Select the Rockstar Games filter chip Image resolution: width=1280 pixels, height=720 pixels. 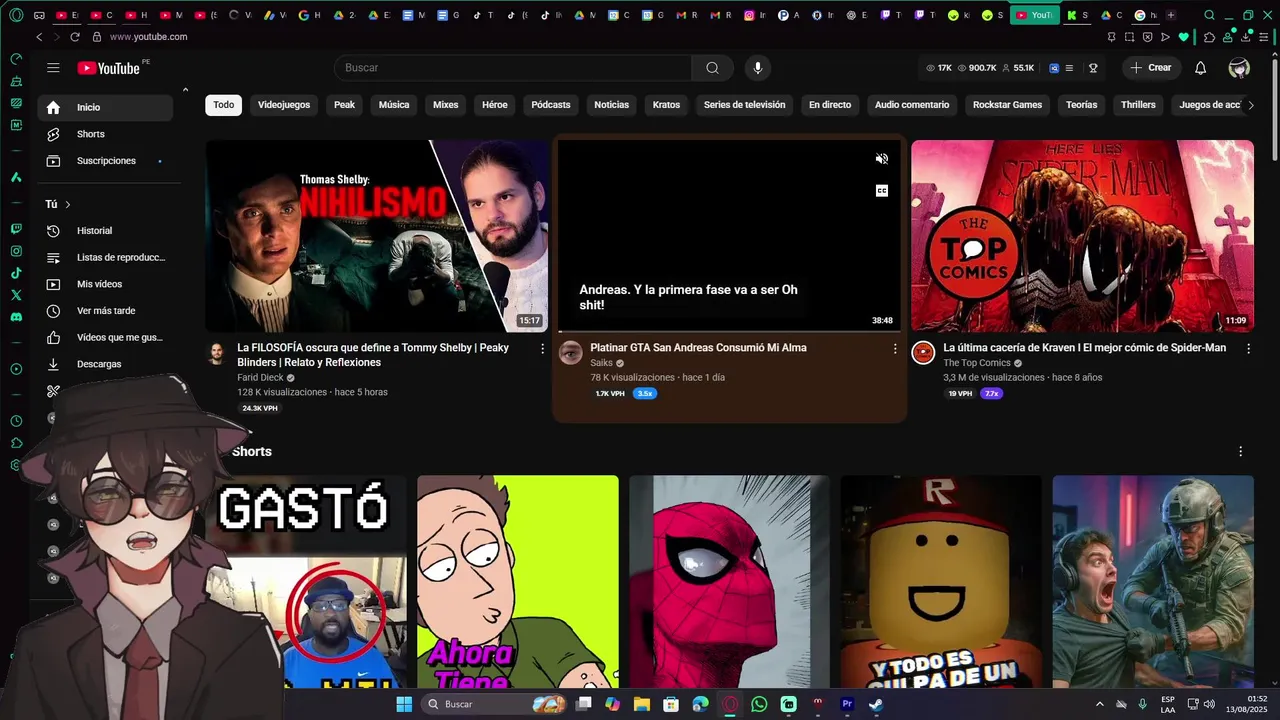1007,105
